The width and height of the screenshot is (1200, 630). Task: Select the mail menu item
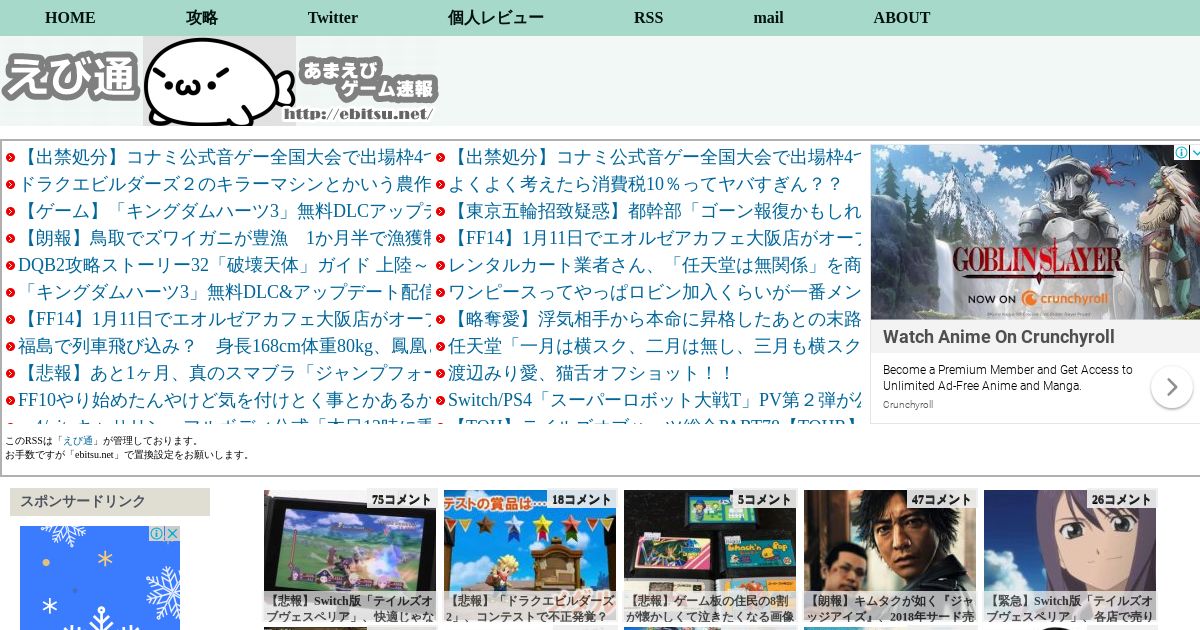[x=768, y=18]
